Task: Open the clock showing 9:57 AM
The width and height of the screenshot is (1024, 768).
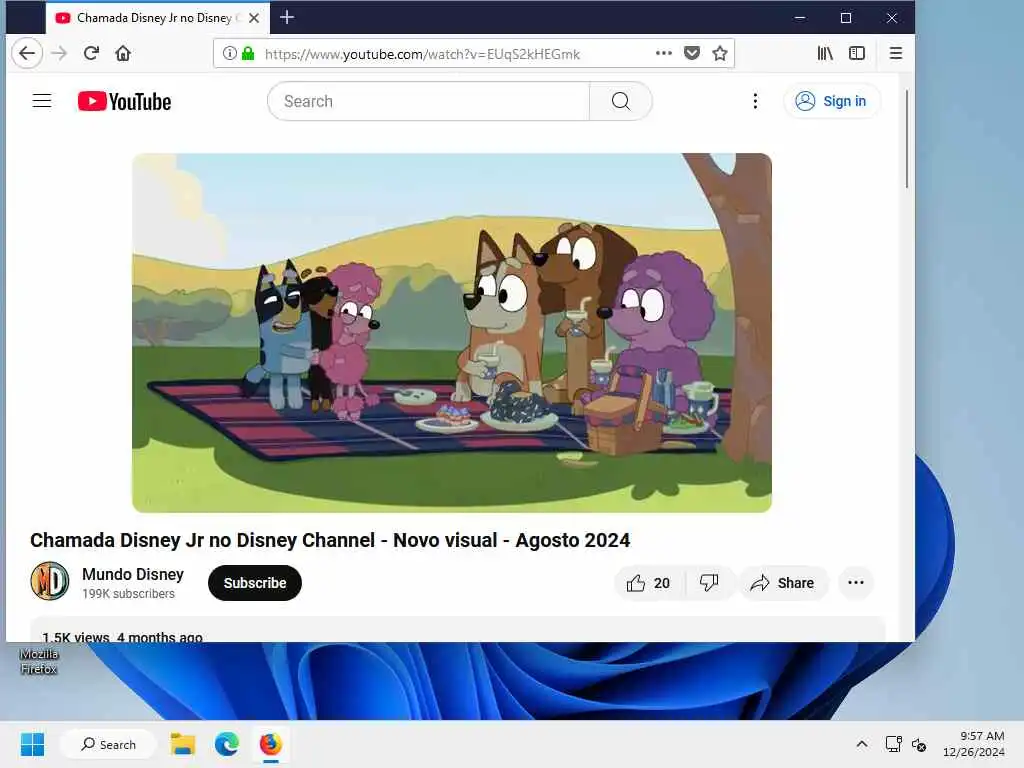Action: point(973,744)
